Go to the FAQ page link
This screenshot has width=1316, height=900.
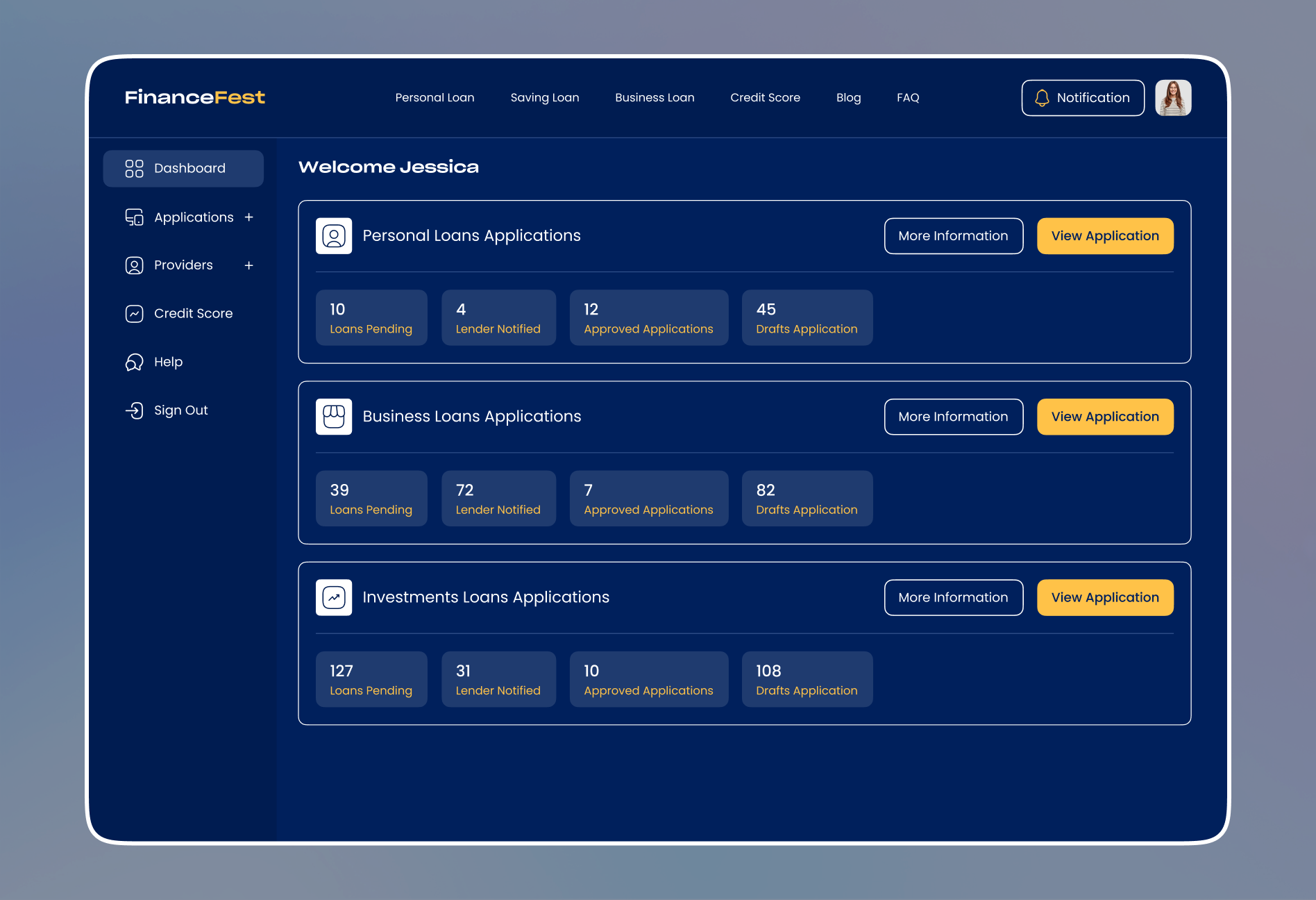(x=908, y=98)
